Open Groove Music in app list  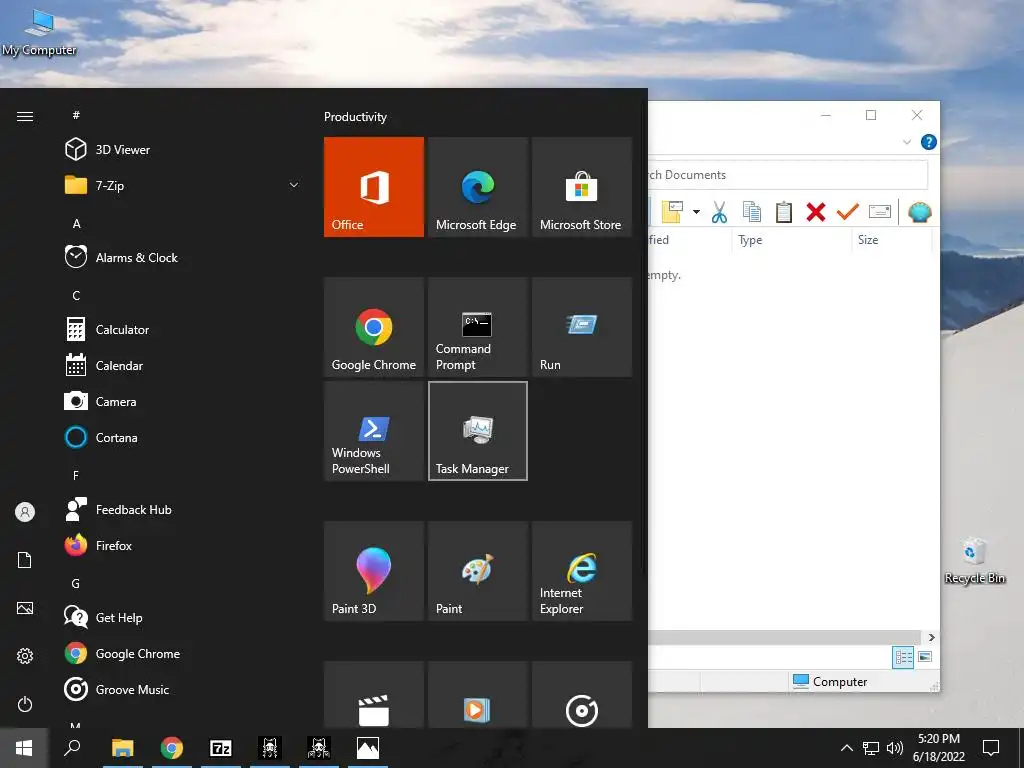point(183,690)
